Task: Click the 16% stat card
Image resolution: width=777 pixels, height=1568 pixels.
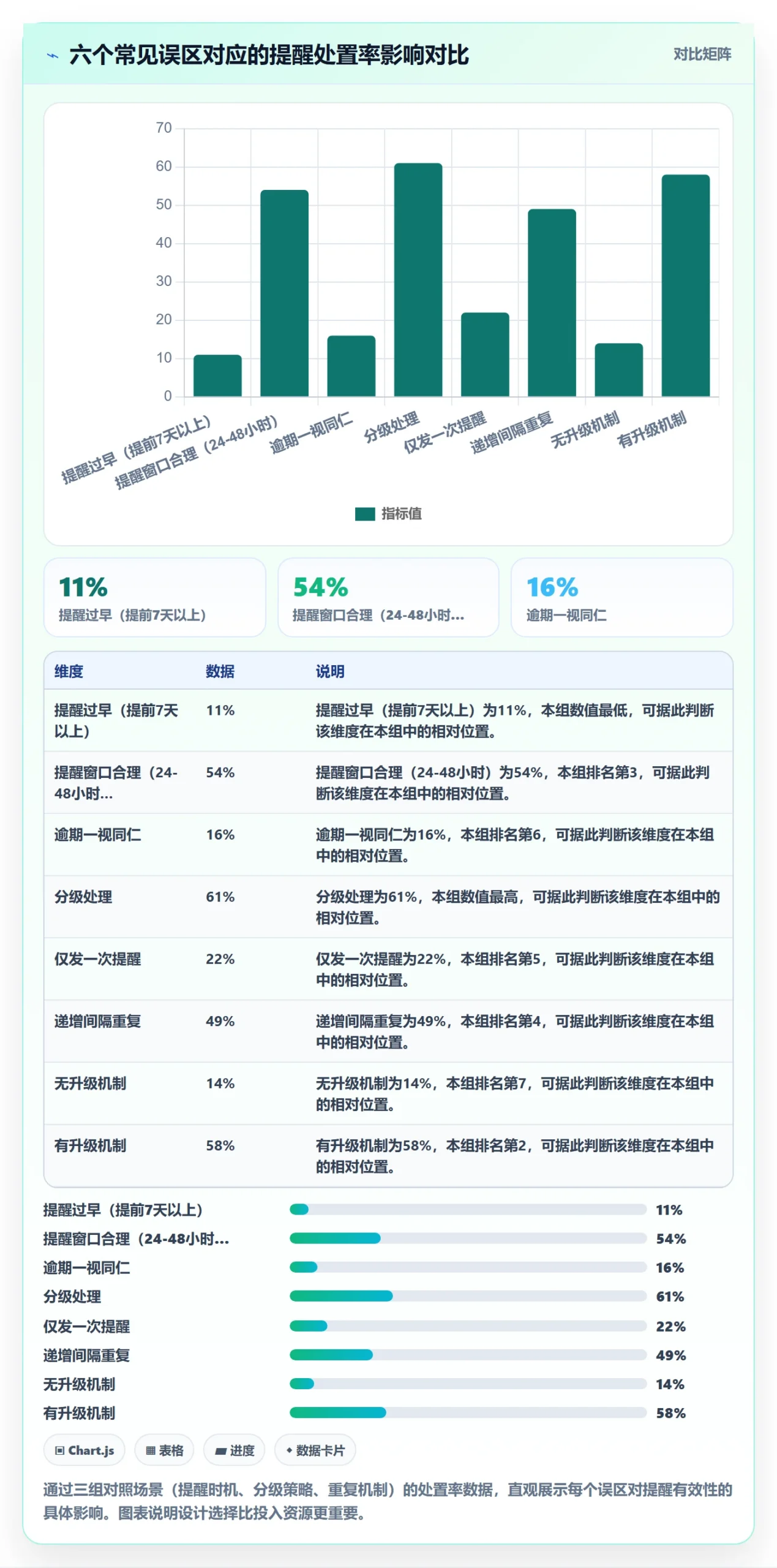Action: 621,597
